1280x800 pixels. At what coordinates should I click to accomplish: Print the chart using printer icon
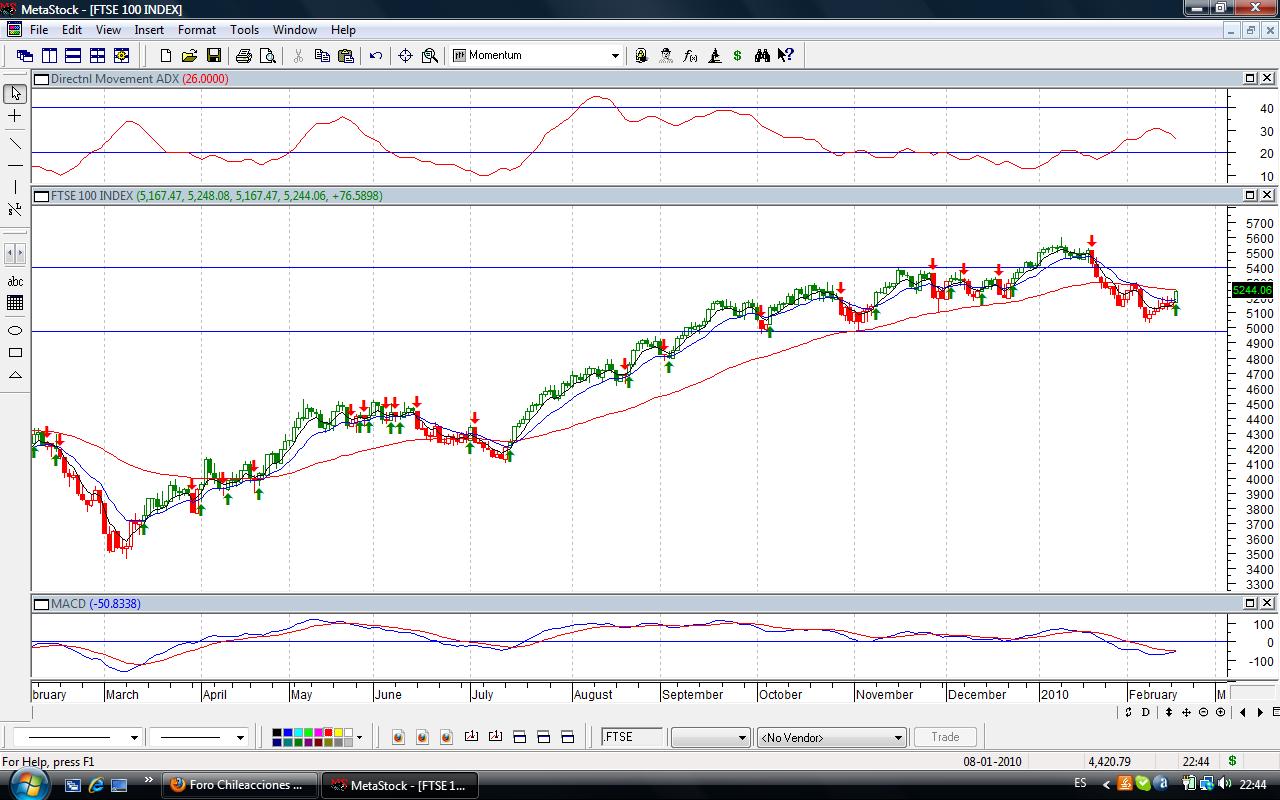[244, 56]
